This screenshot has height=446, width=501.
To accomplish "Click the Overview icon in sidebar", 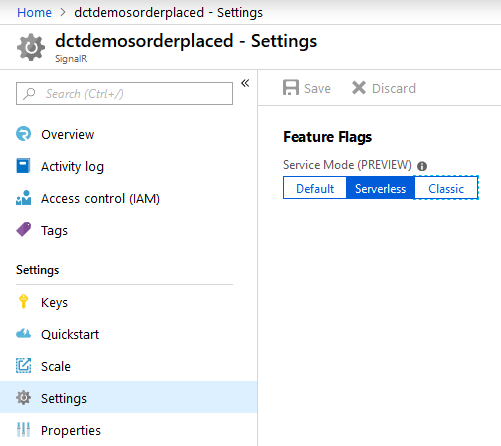I will point(23,134).
